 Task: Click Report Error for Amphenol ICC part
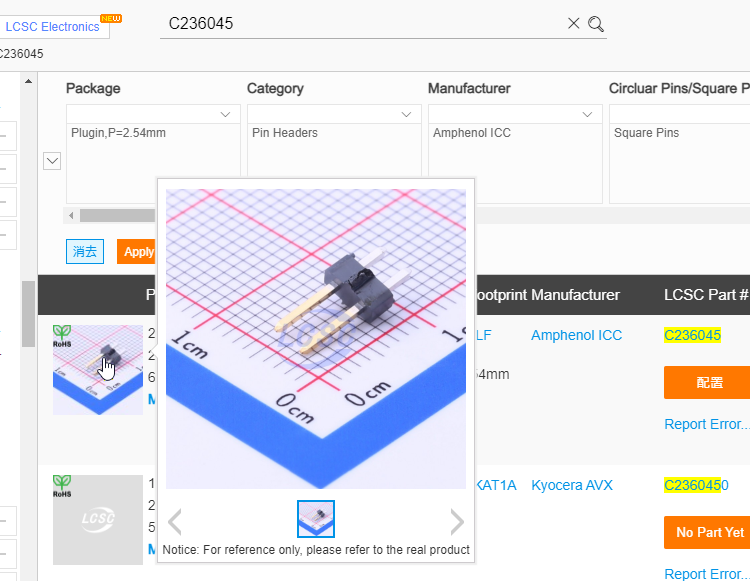point(706,424)
